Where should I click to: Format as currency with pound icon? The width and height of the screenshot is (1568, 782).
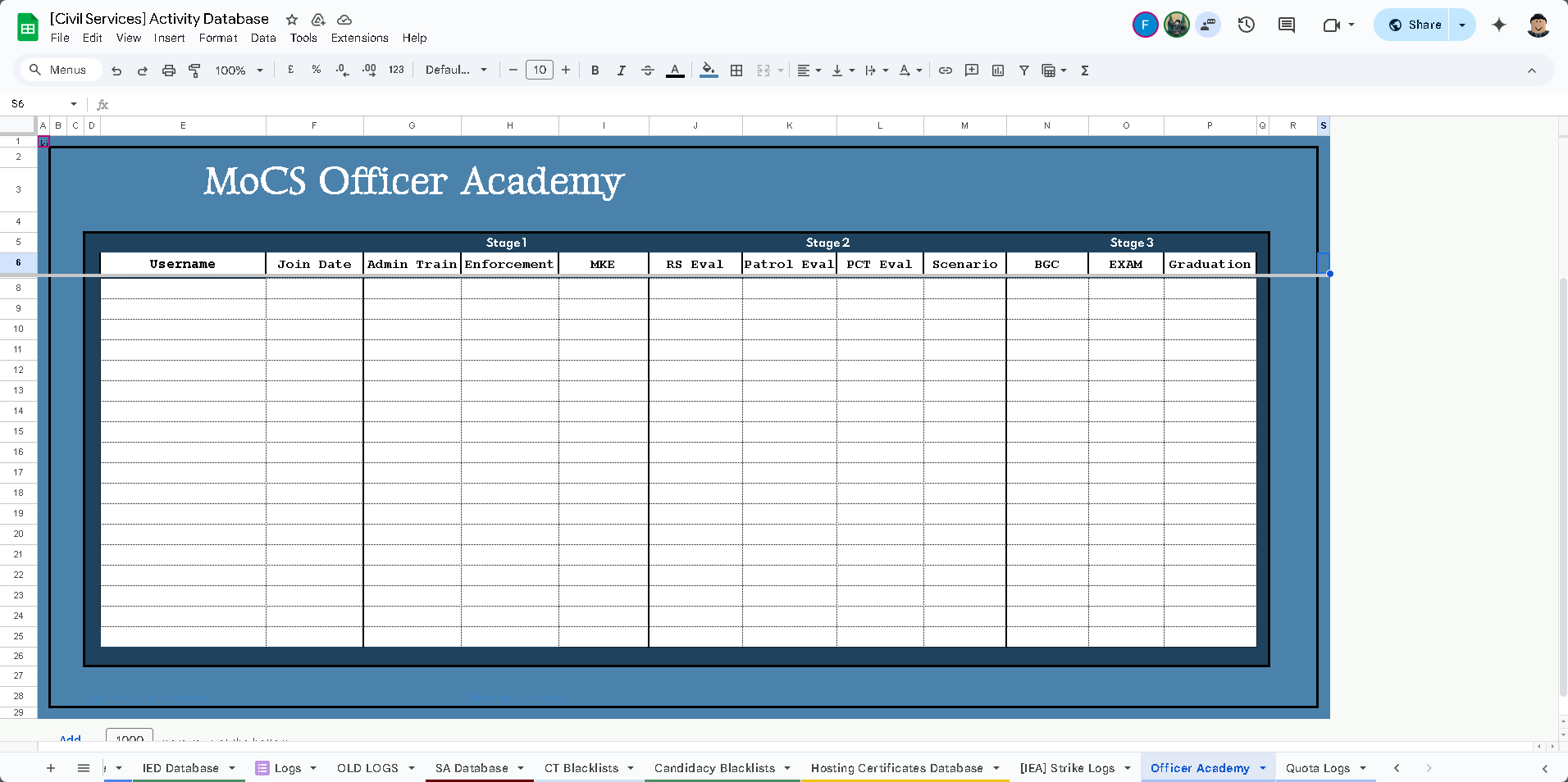tap(290, 70)
